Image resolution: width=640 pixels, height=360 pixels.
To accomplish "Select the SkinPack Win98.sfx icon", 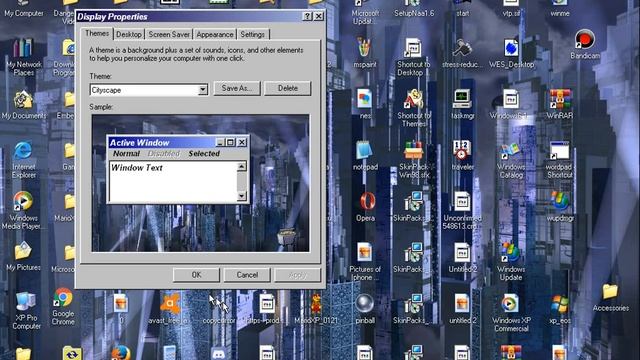I will (413, 159).
